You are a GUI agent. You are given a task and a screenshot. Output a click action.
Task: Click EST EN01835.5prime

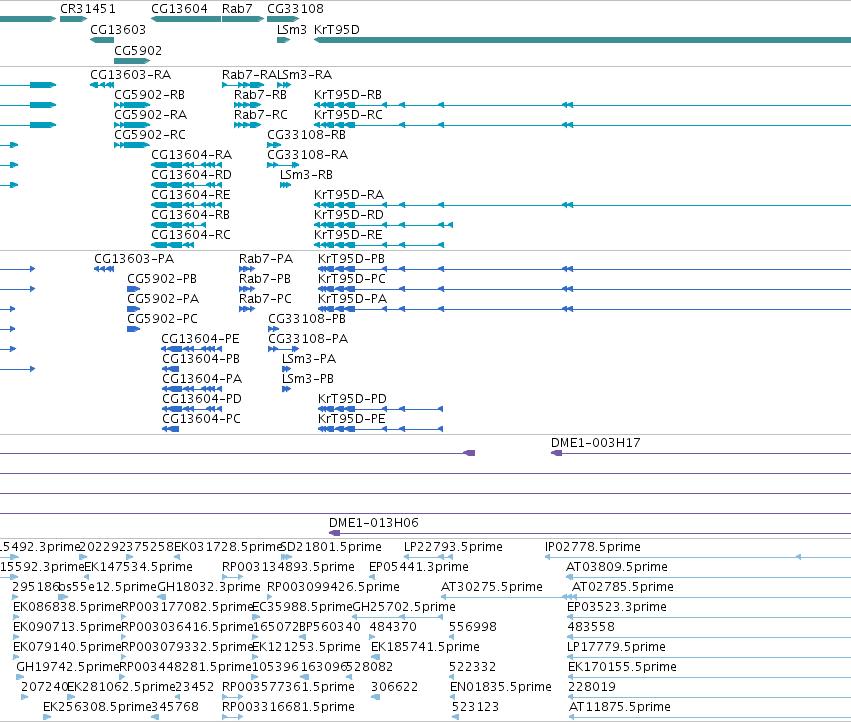coord(500,687)
